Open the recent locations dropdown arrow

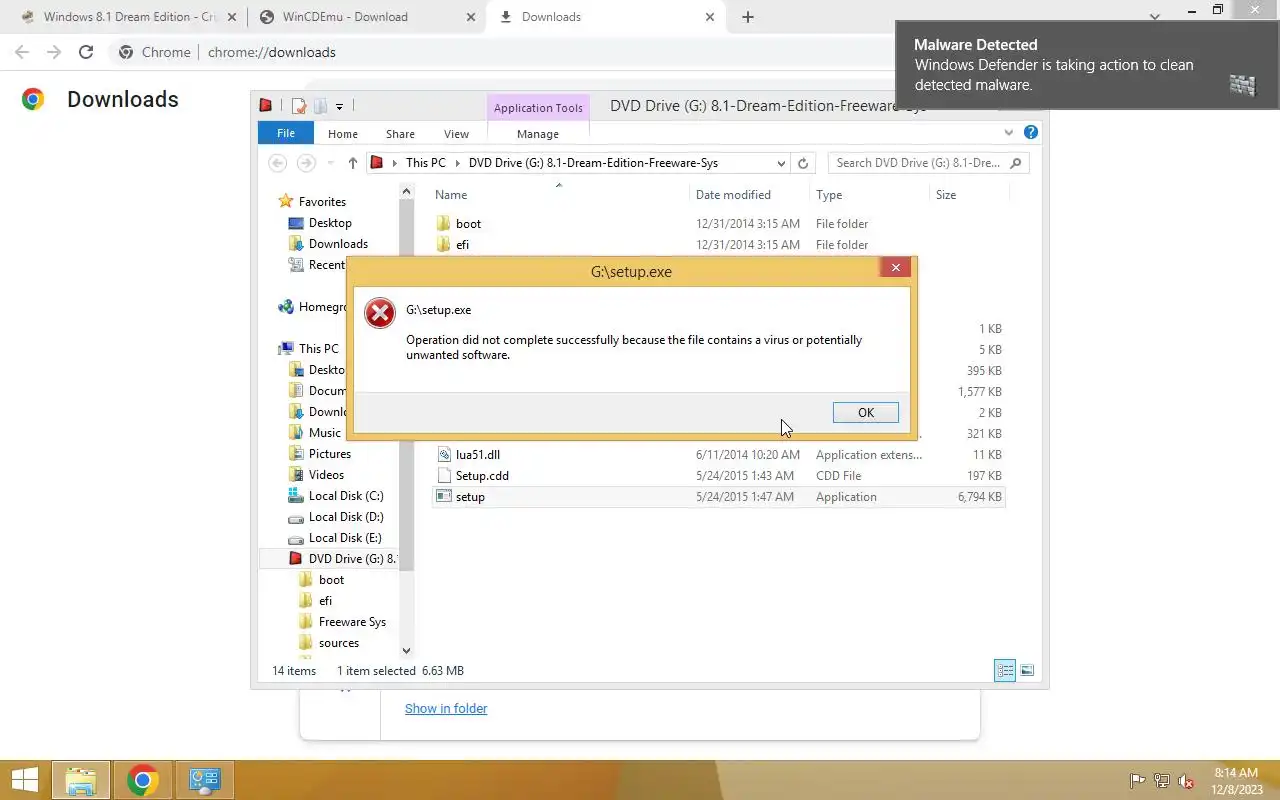point(331,163)
